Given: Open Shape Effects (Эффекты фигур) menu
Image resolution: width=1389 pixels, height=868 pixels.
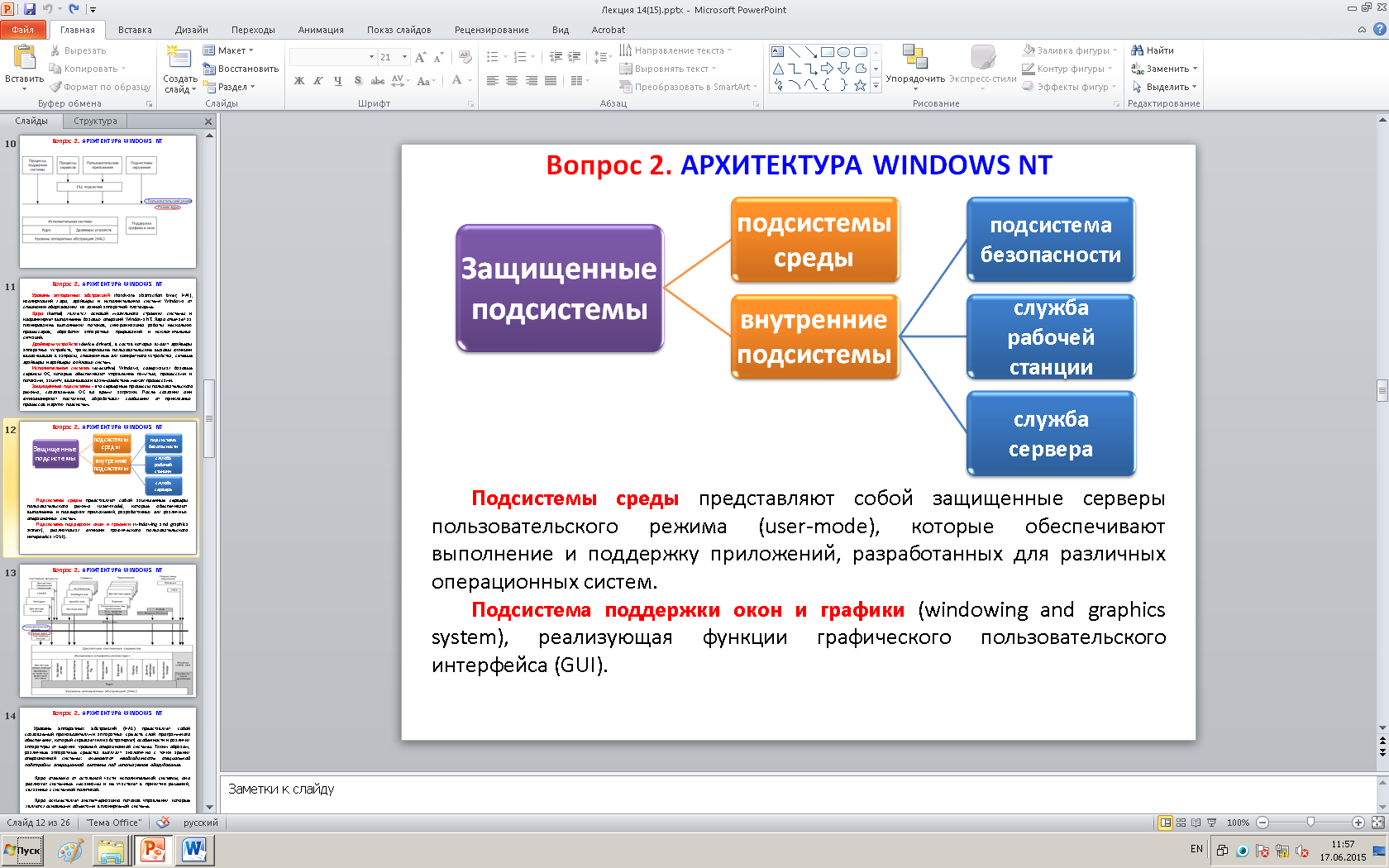Looking at the screenshot, I should [x=1070, y=87].
